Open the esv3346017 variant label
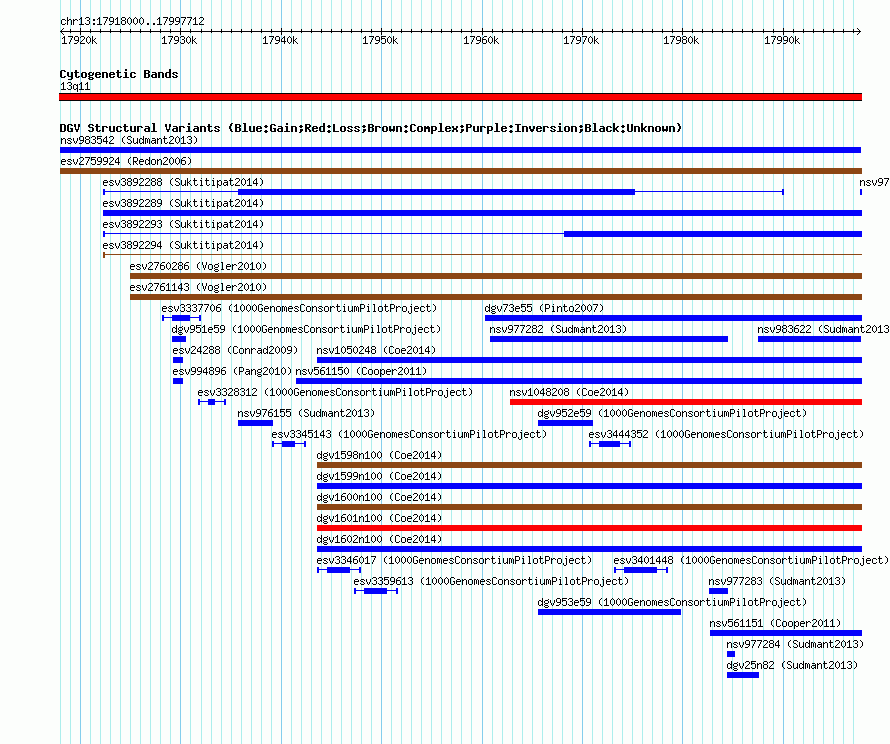Image resolution: width=890 pixels, height=744 pixels. click(454, 560)
